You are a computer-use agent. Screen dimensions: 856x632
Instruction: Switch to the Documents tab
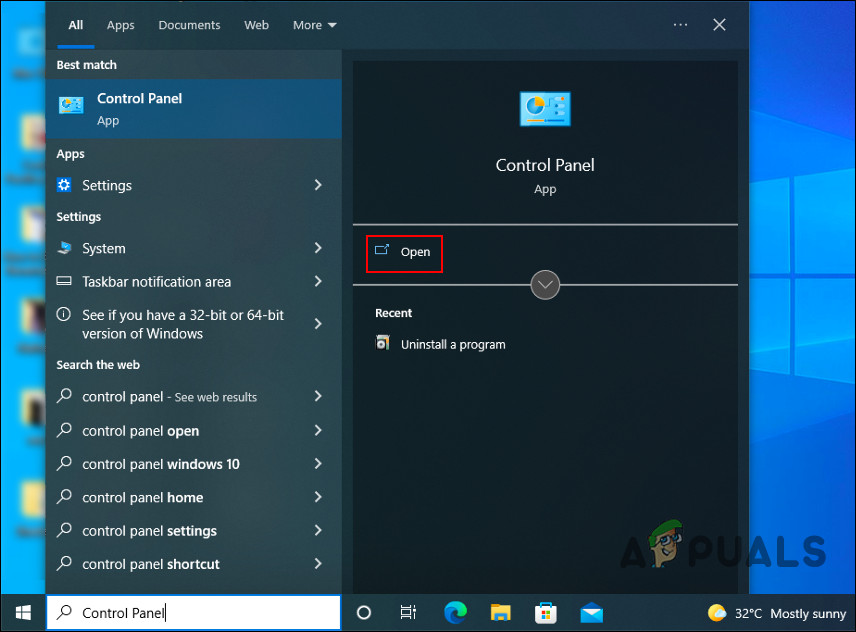tap(189, 25)
